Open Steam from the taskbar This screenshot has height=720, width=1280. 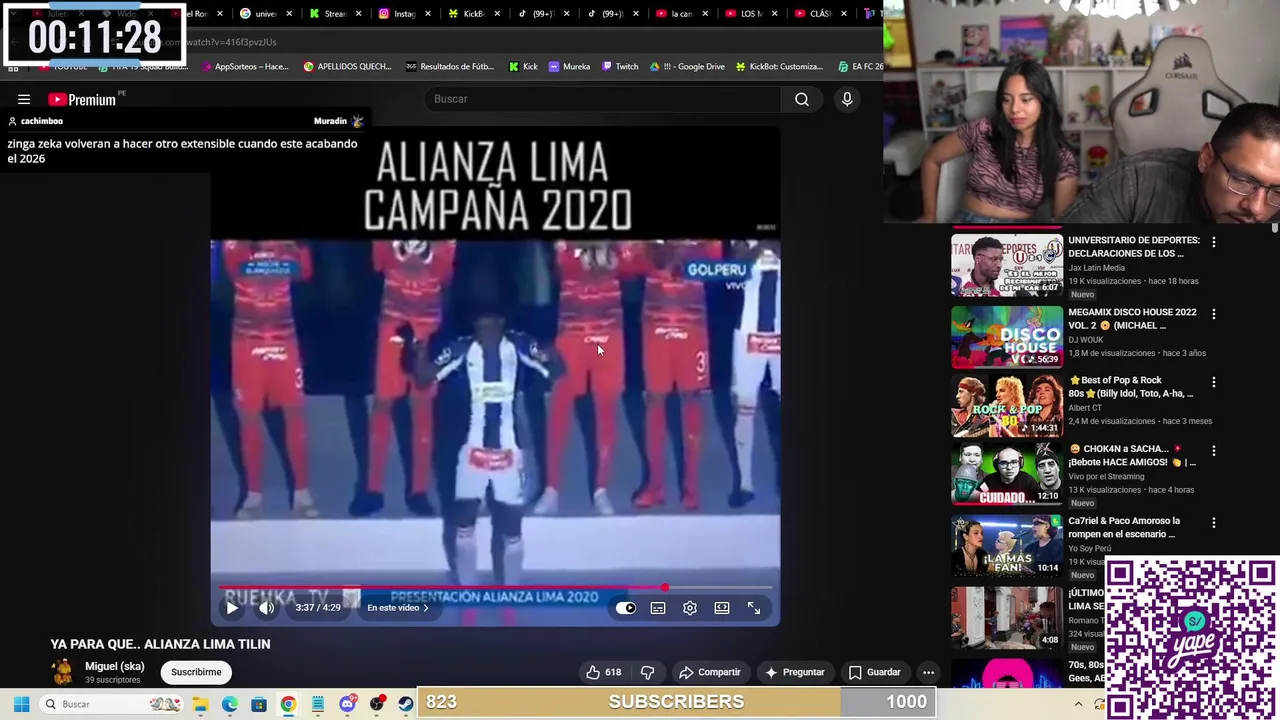tap(405, 704)
